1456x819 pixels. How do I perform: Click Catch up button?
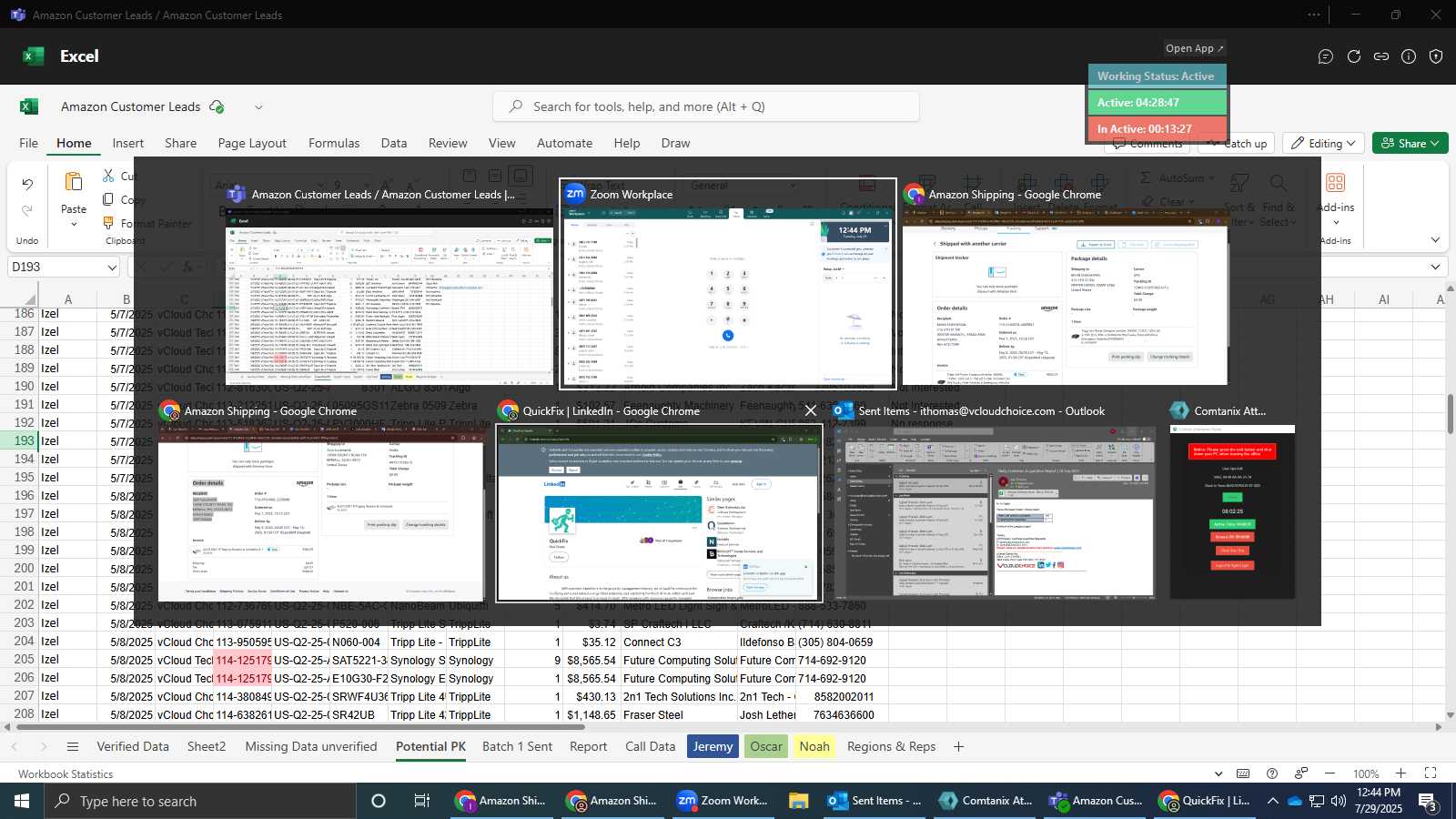click(1238, 144)
